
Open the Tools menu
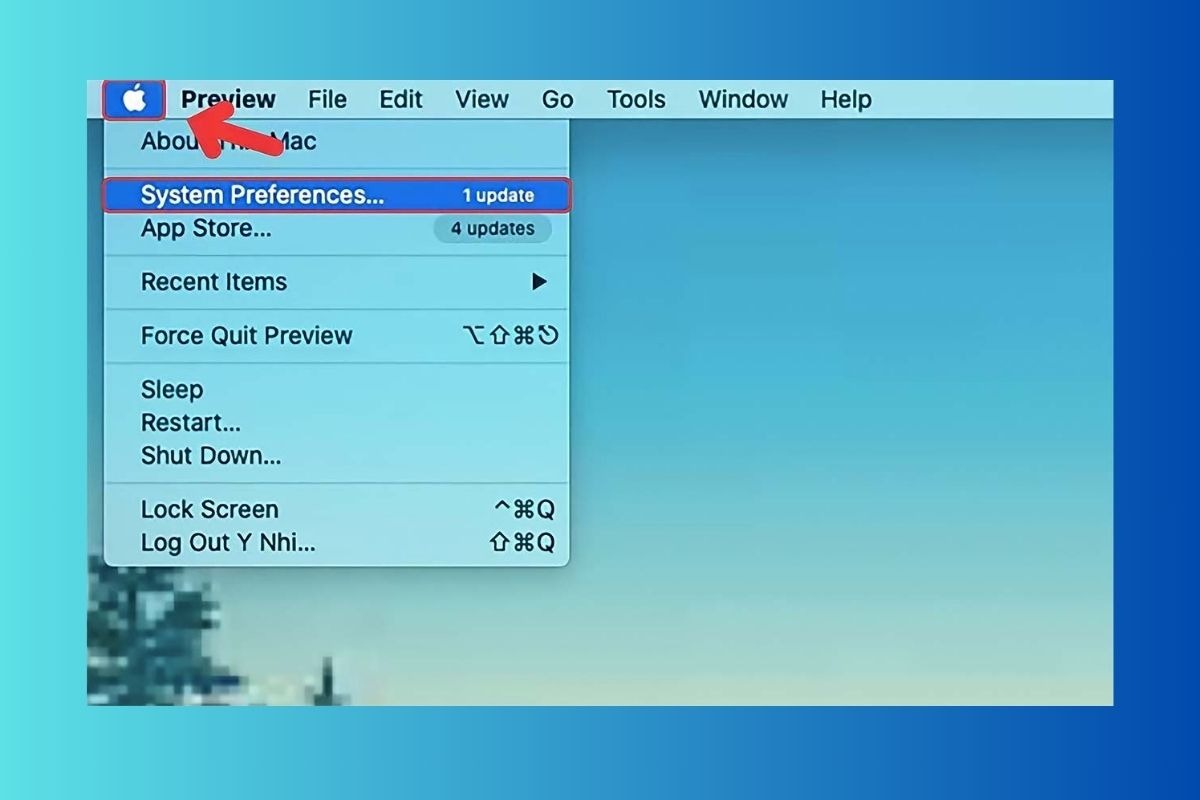tap(636, 100)
